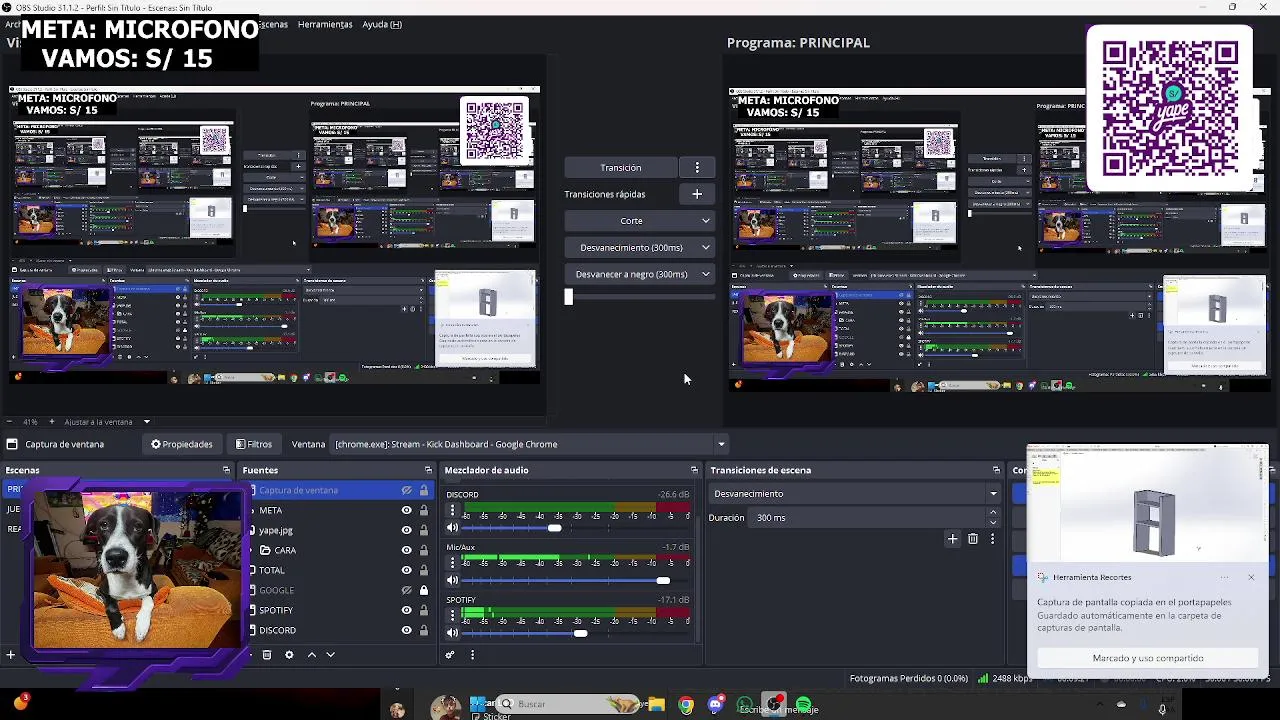The width and height of the screenshot is (1280, 720).
Task: Expand the CARA group in sources
Action: [x=253, y=550]
